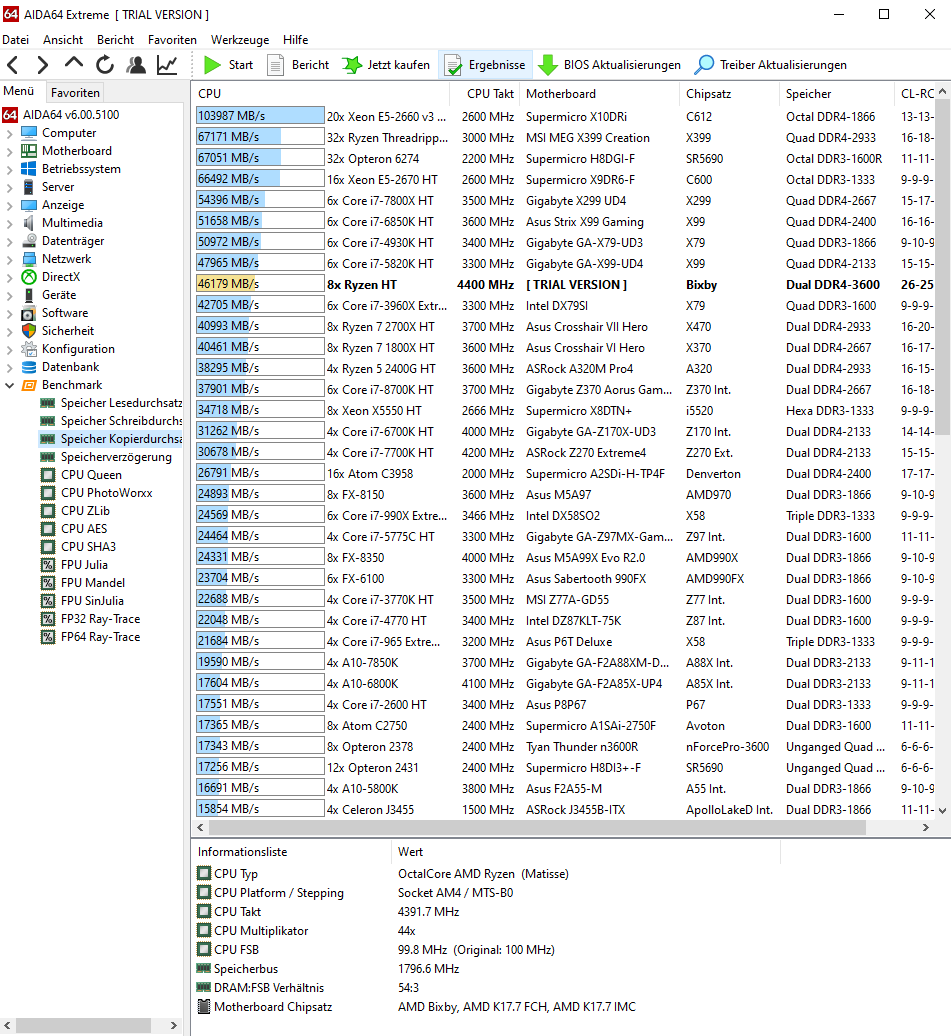Open Speicher Schreibdurchsatz benchmark
Viewport: 951px width, 1036px height.
121,421
